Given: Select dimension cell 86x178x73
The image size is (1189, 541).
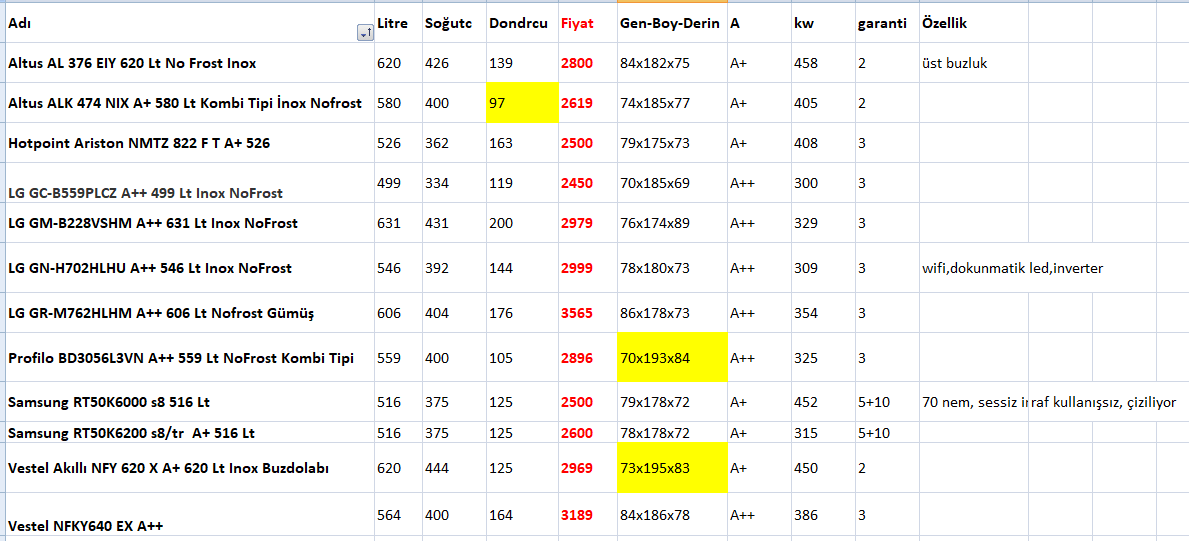Looking at the screenshot, I should point(672,313).
